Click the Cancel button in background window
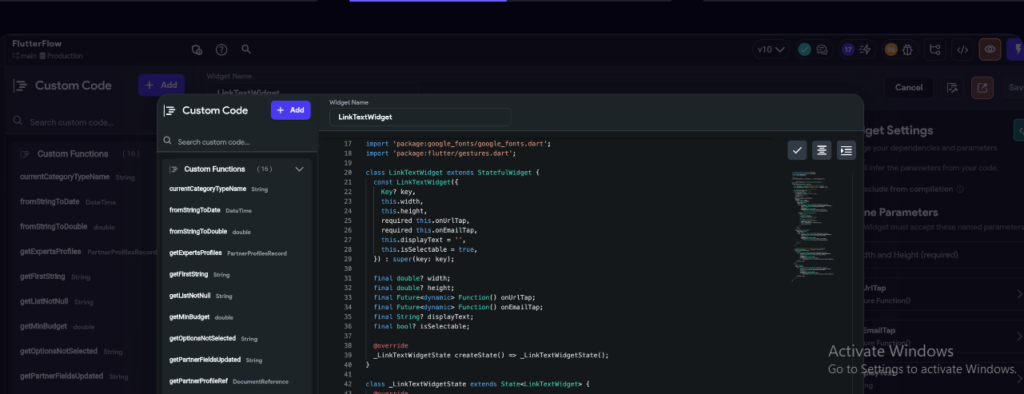1024x394 pixels. click(x=908, y=88)
